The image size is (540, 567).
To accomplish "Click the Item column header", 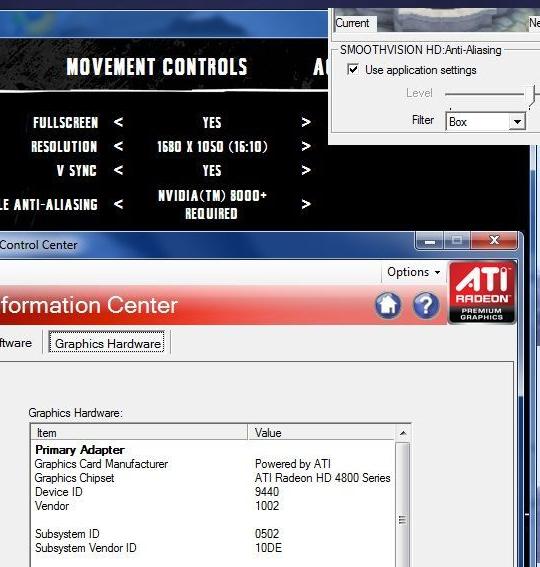I will click(139, 432).
